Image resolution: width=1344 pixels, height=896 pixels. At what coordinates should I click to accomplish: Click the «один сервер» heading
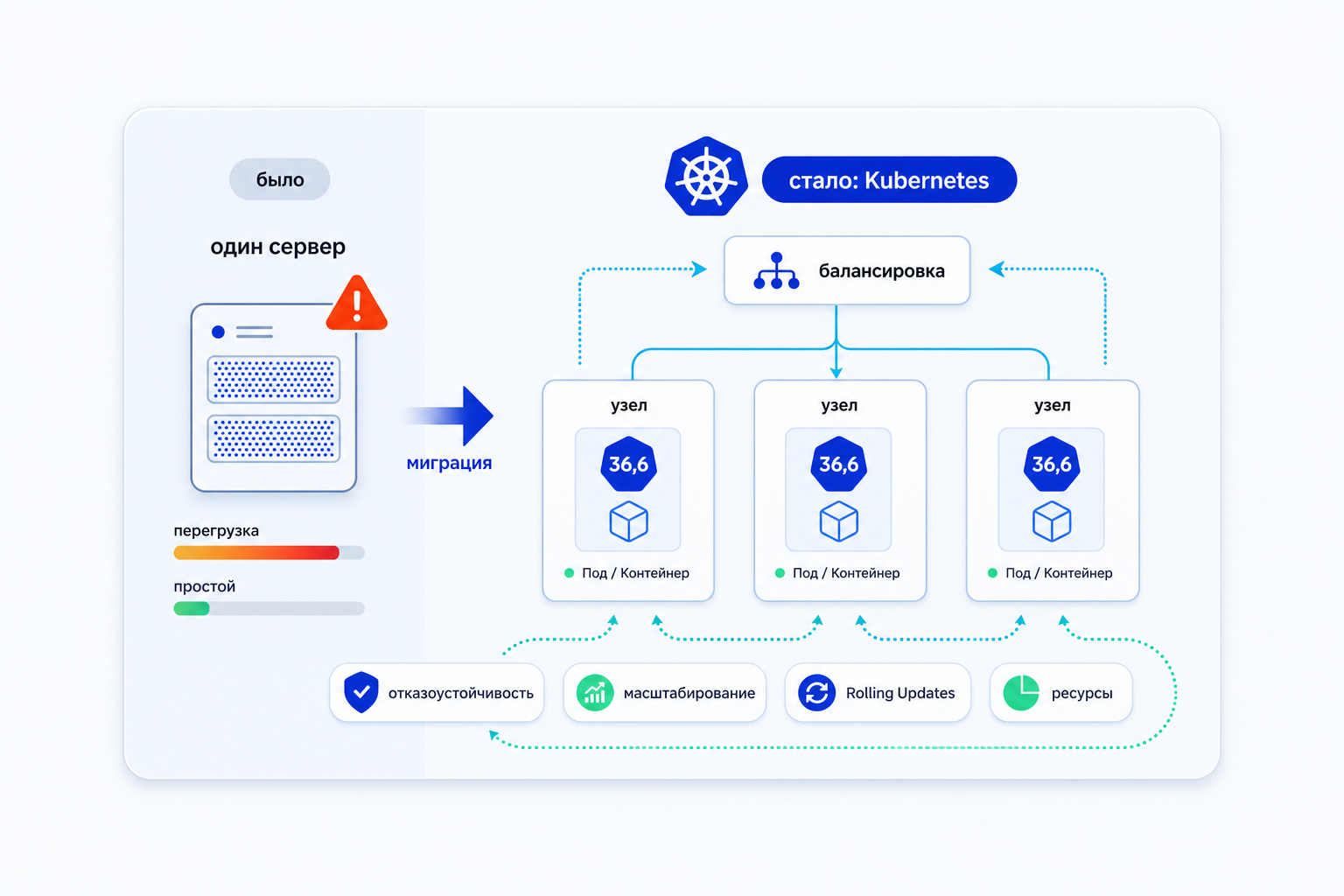(x=278, y=247)
